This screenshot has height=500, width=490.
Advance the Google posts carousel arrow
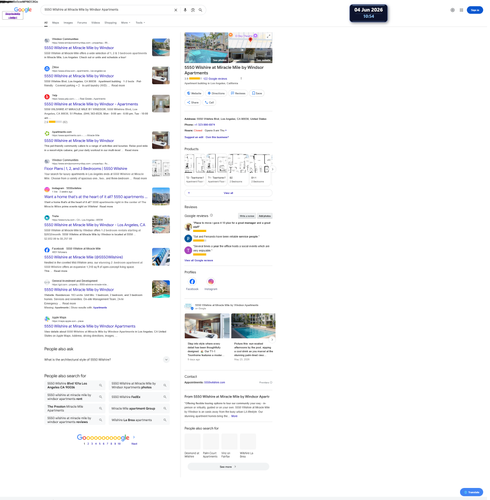click(x=272, y=340)
